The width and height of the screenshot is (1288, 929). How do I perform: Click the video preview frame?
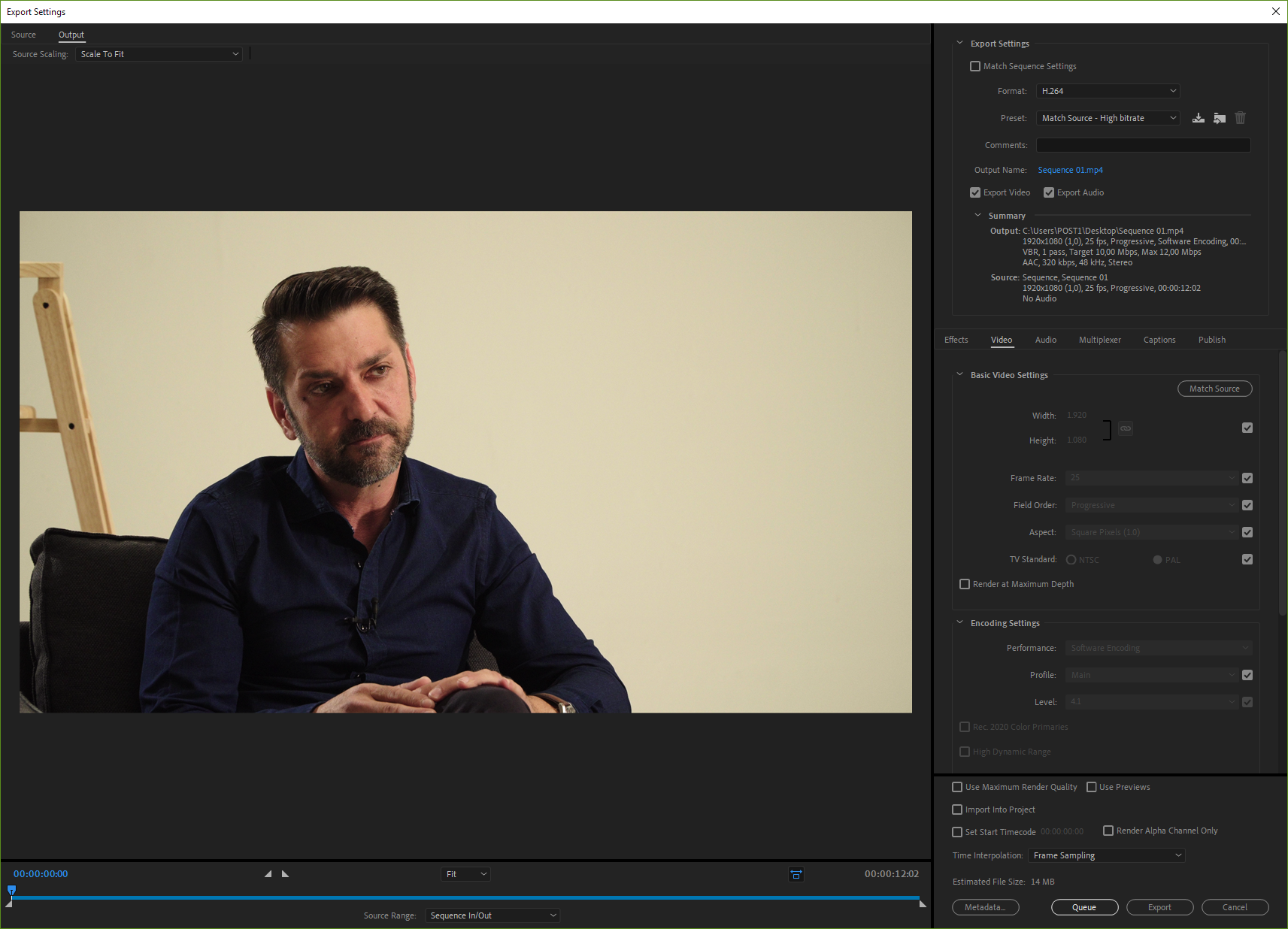click(465, 462)
